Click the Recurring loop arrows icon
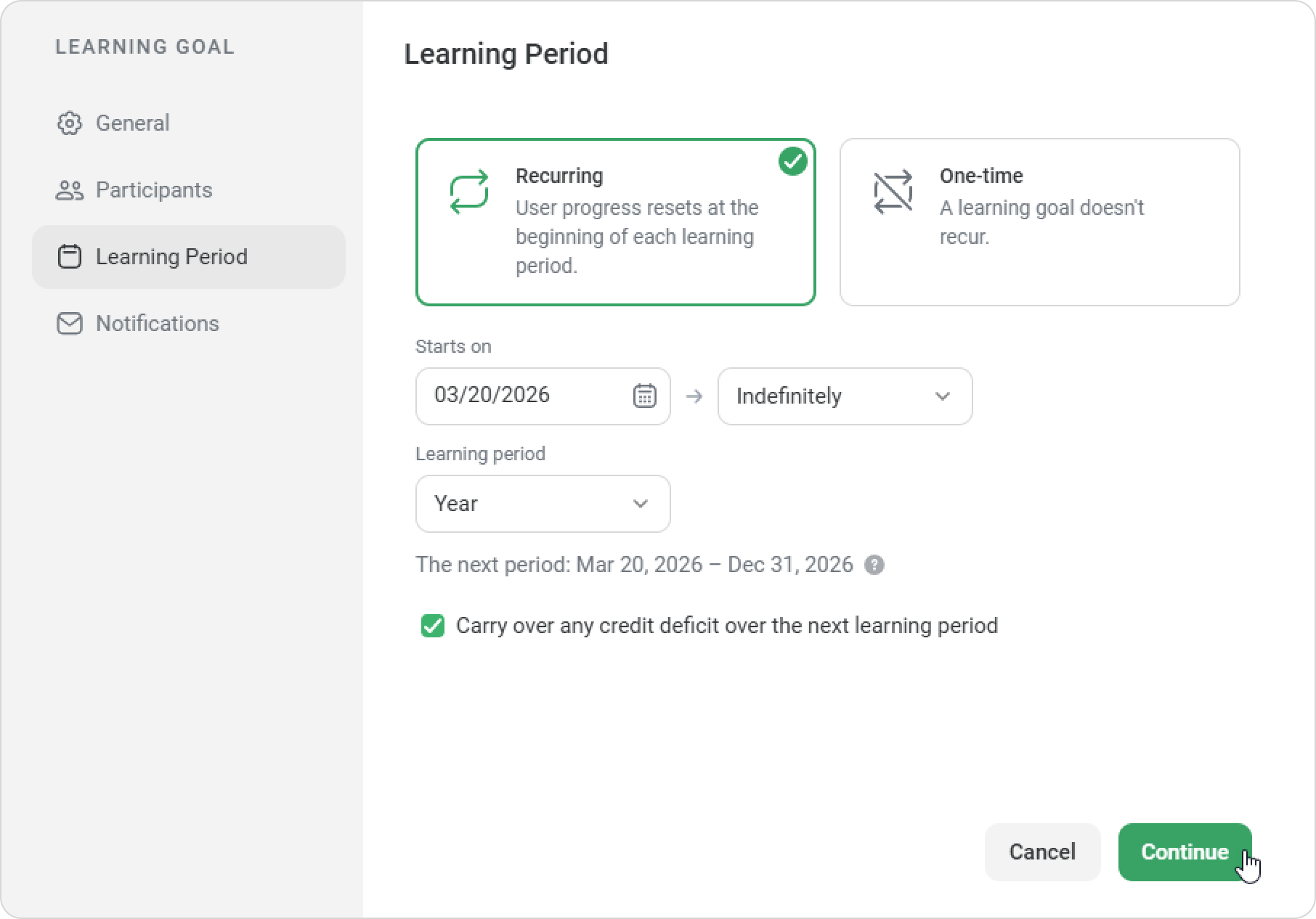The height and width of the screenshot is (919, 1316). click(468, 192)
